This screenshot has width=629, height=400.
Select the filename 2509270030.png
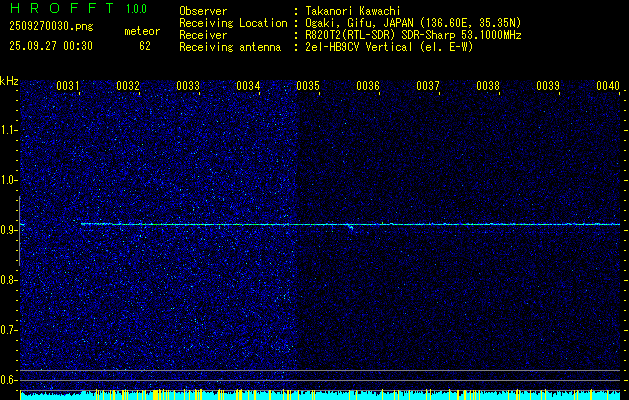pyautogui.click(x=51, y=26)
